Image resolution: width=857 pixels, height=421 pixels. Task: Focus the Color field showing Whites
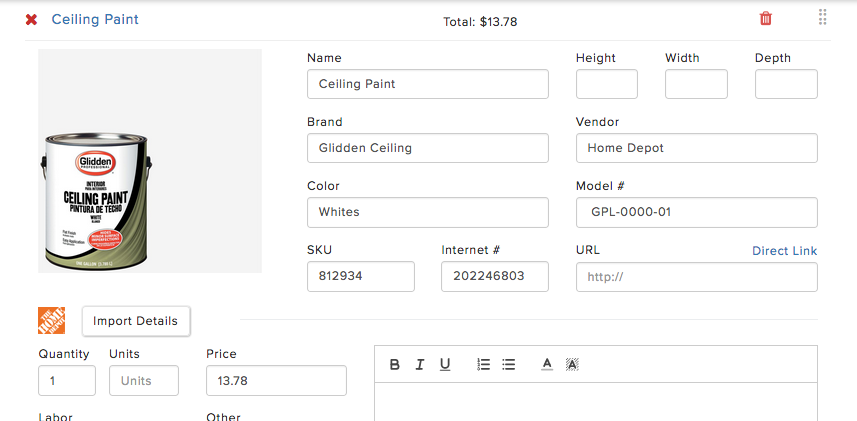(x=427, y=212)
